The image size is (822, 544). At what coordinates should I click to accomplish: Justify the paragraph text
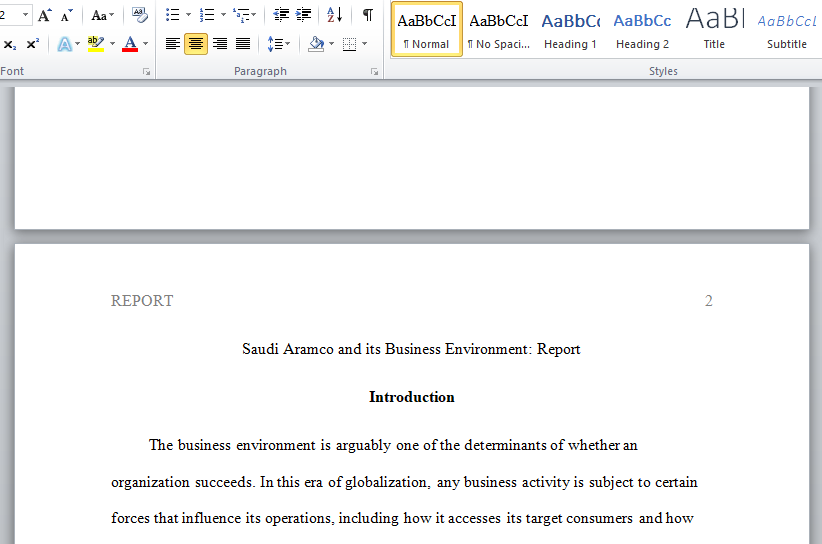243,44
